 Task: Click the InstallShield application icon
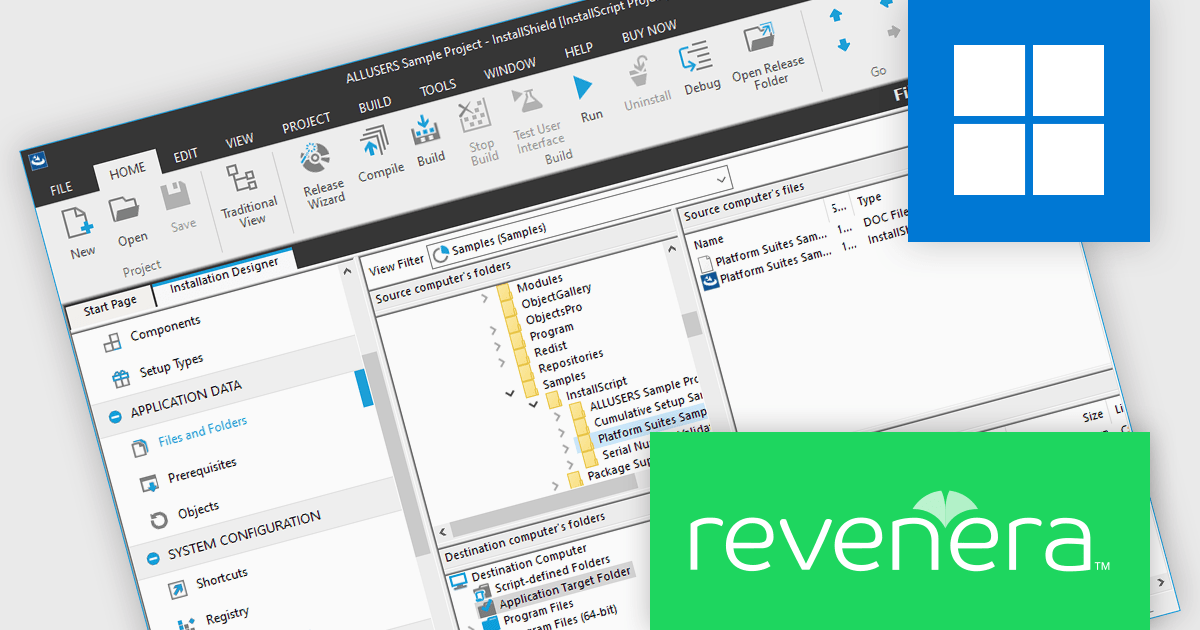(38, 160)
